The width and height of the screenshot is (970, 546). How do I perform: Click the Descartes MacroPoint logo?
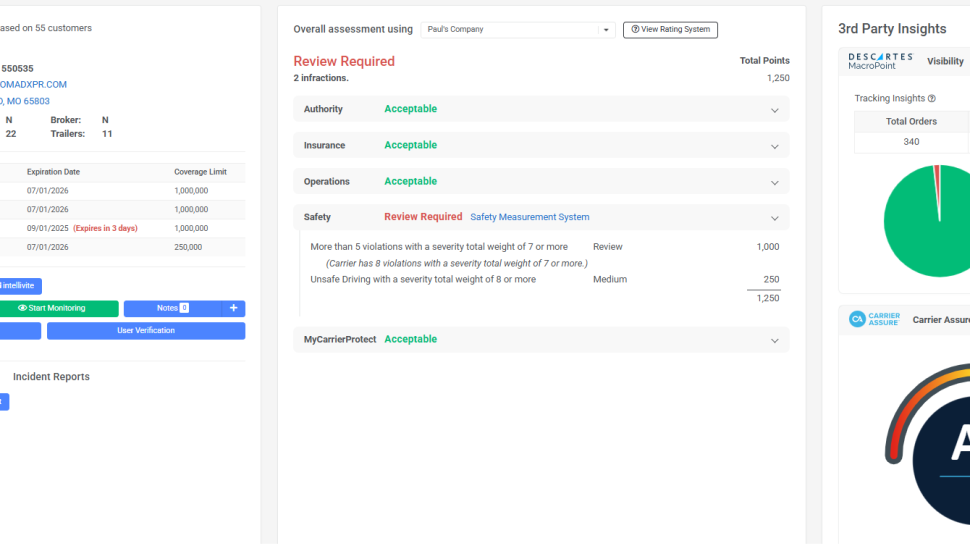click(x=881, y=61)
